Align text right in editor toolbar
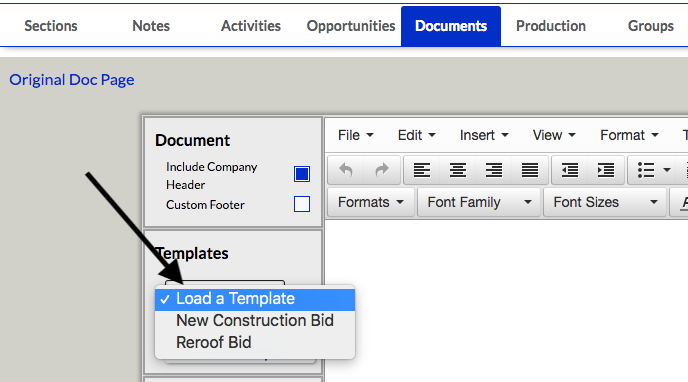The image size is (688, 382). coord(494,170)
